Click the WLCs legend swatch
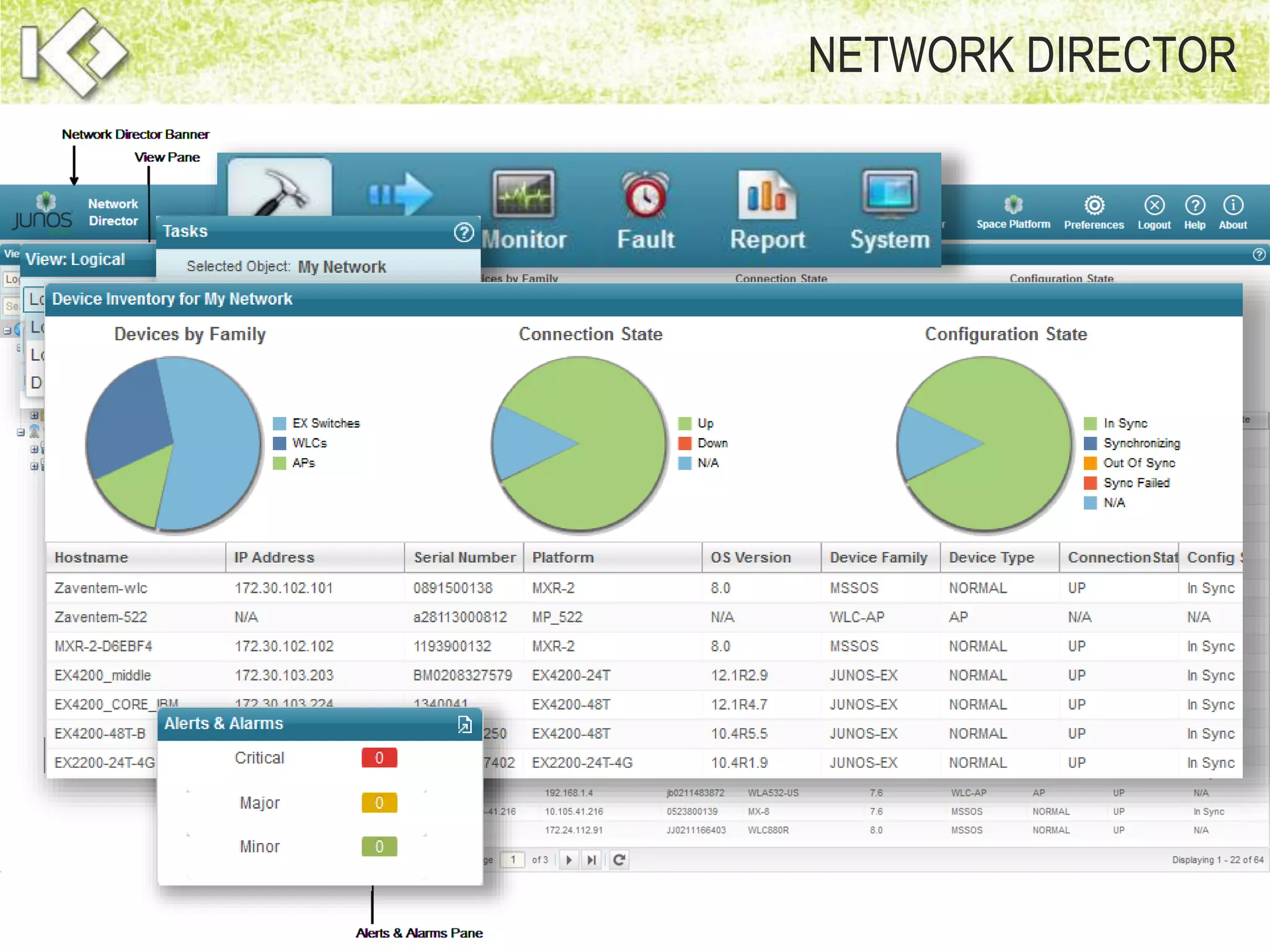 [x=280, y=443]
